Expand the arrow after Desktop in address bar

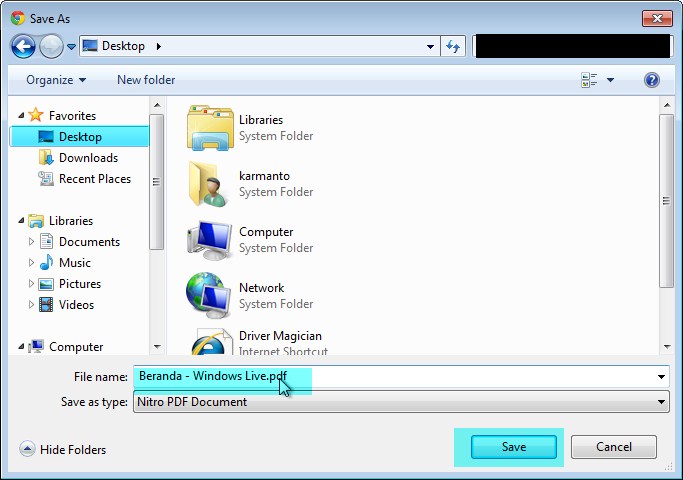[x=159, y=46]
